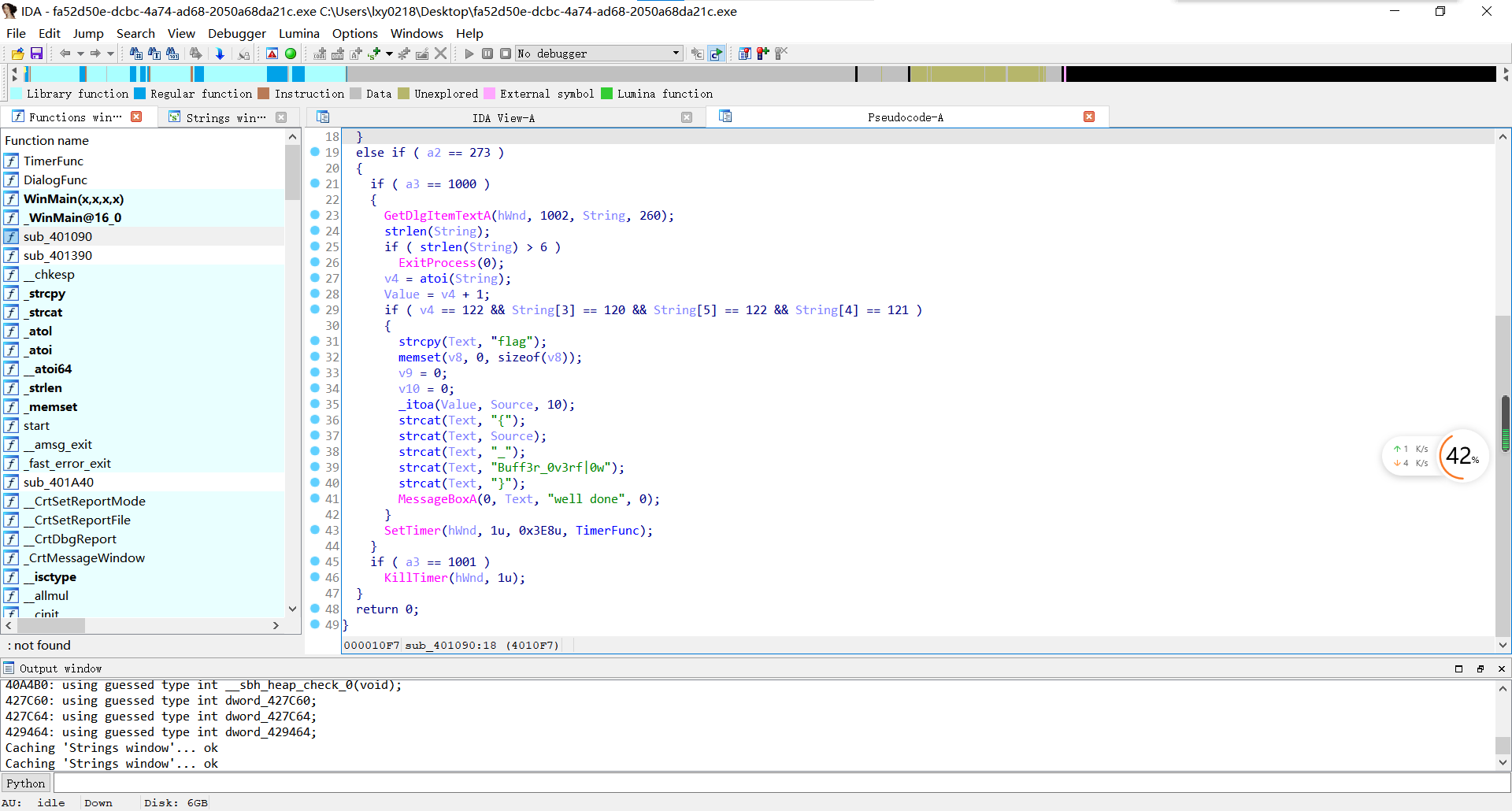Click the blue down-arrow jump icon
Image resolution: width=1512 pixels, height=811 pixels.
[220, 54]
